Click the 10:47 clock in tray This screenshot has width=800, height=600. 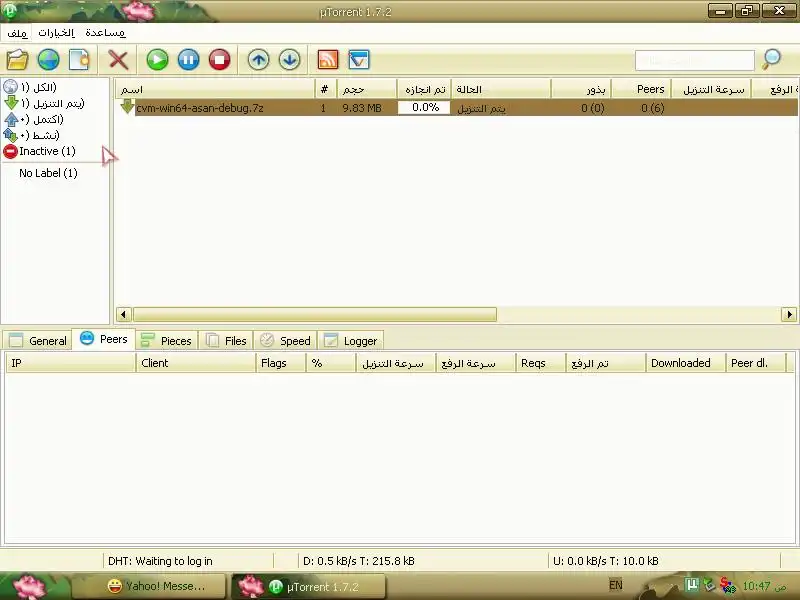click(764, 586)
